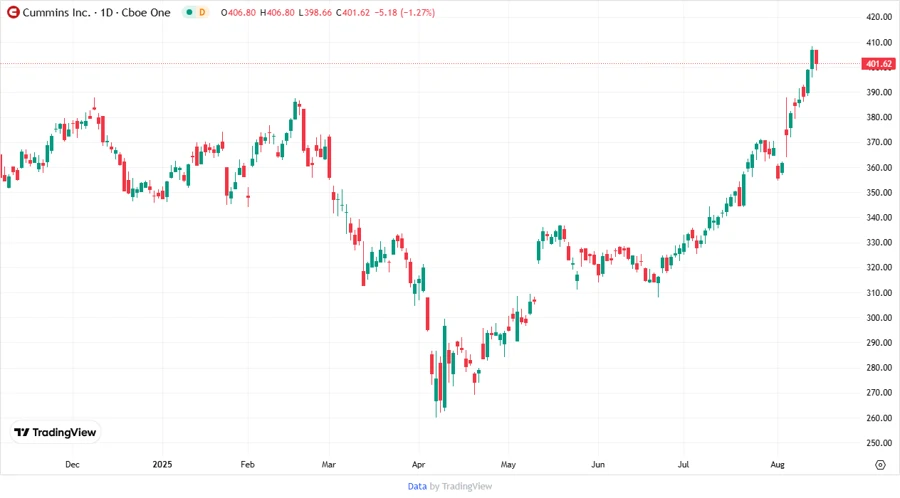
Task: Click the Jul label on time axis
Action: click(x=683, y=465)
